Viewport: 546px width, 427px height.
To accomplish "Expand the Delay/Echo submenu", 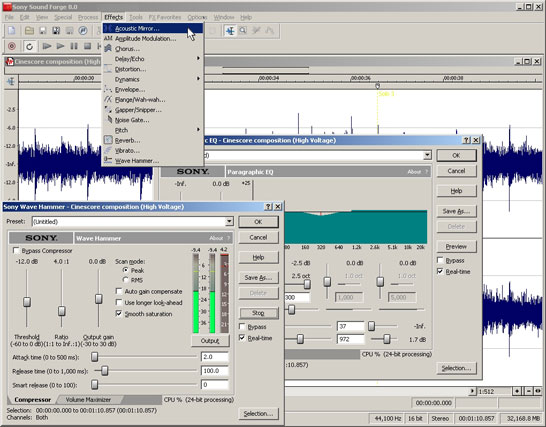I will pyautogui.click(x=153, y=59).
